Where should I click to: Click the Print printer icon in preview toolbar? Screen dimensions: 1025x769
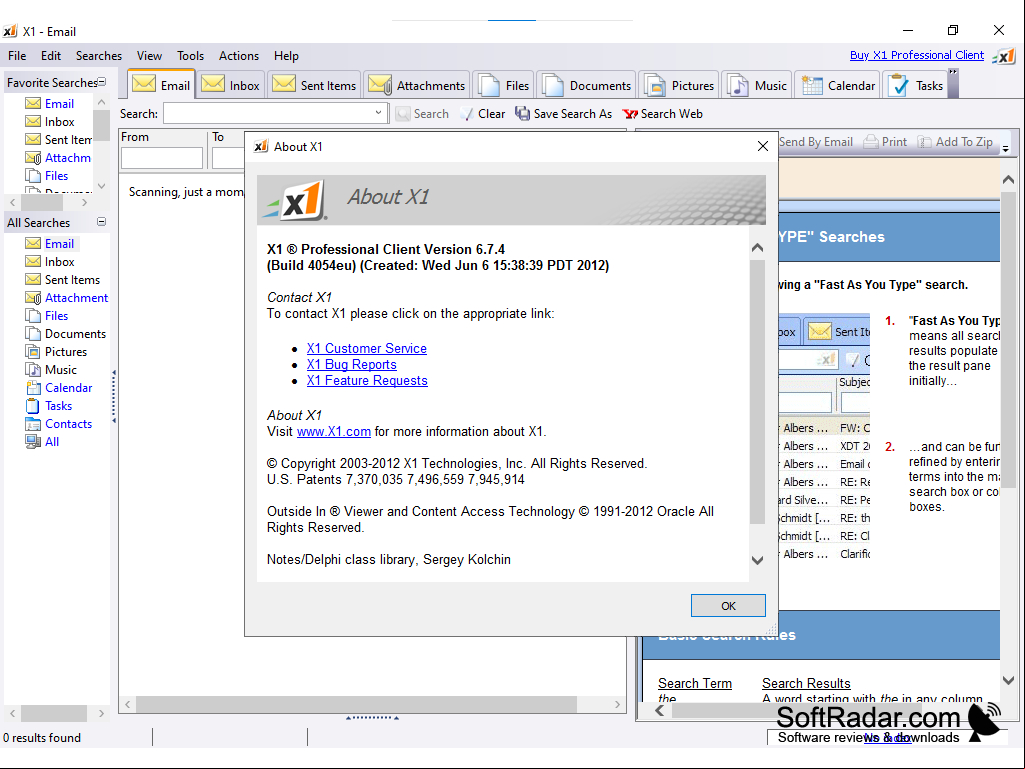tap(871, 142)
